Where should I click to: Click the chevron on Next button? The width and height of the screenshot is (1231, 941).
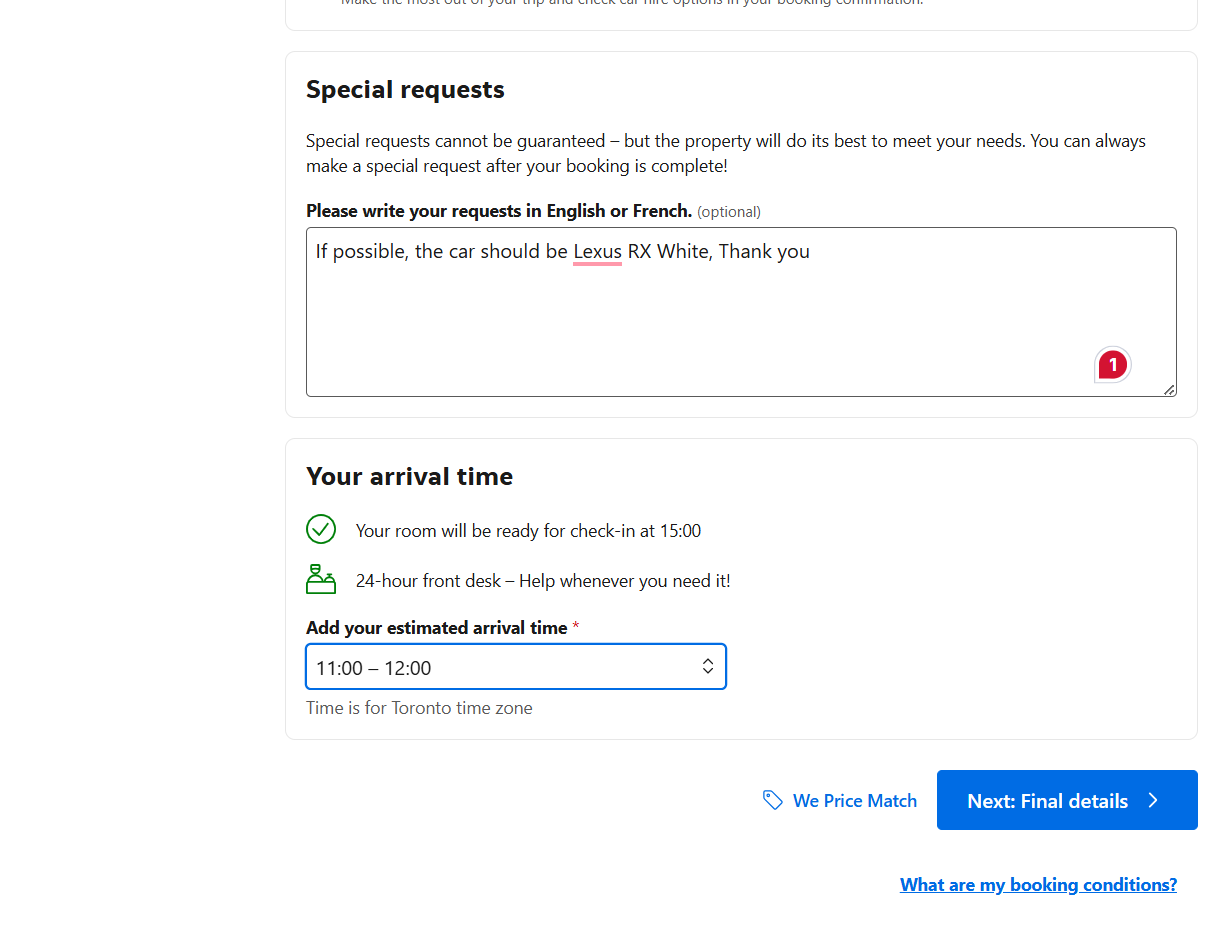[1153, 800]
